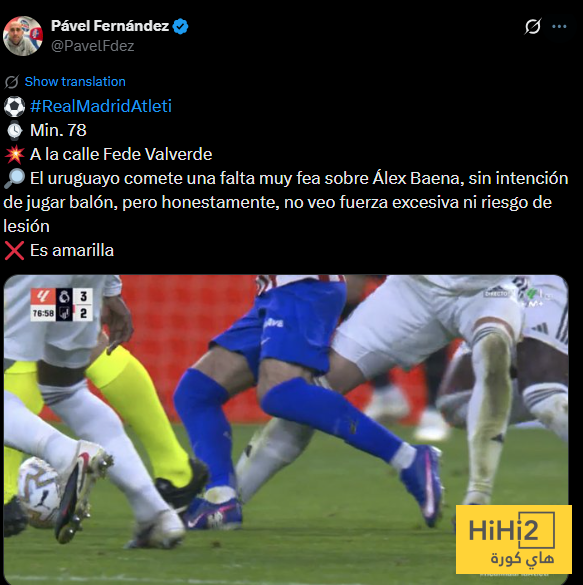Open the @PavelFdez handle link
Viewport: 583px width, 585px height.
tap(92, 46)
